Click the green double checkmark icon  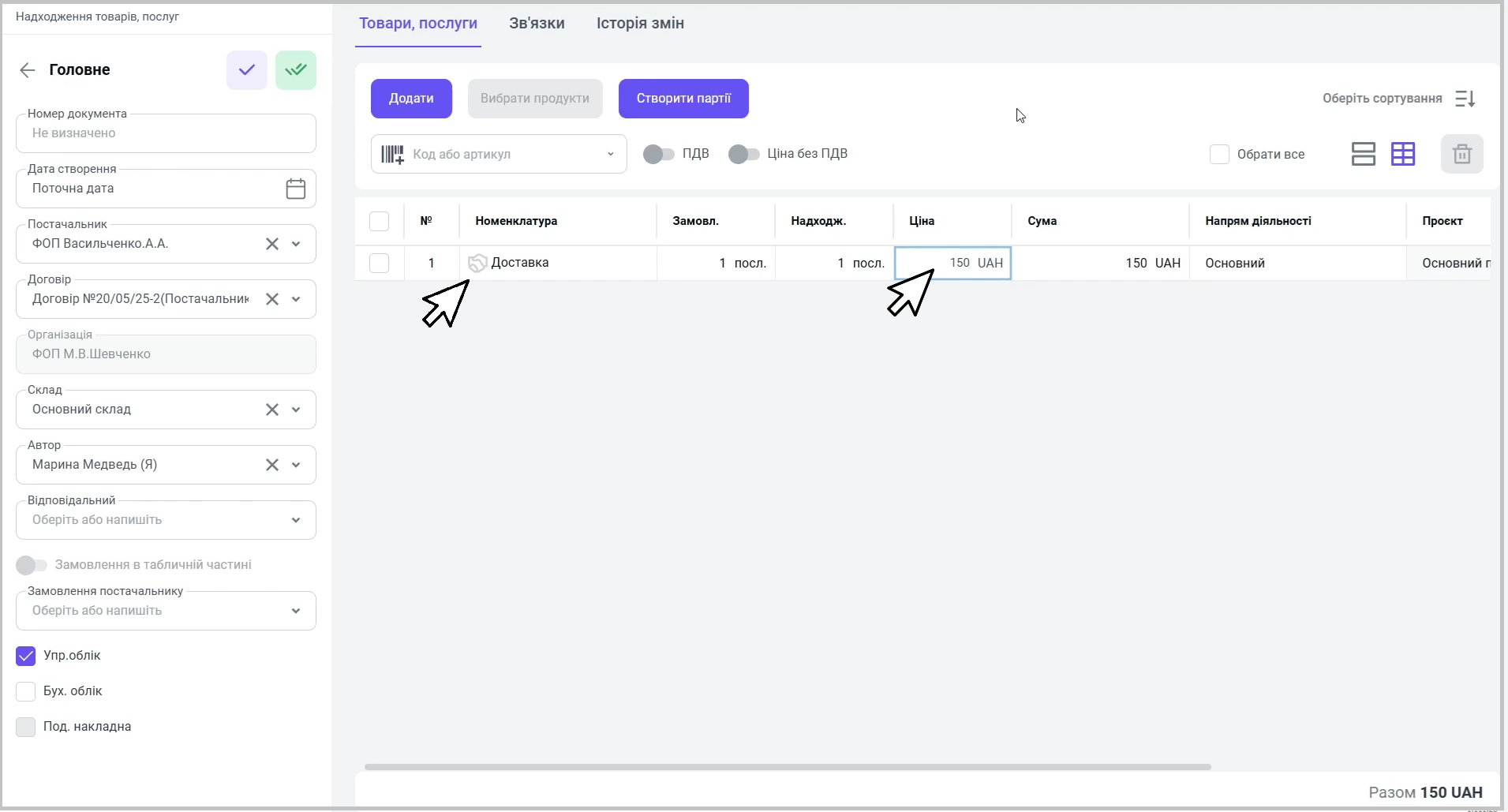pos(296,70)
